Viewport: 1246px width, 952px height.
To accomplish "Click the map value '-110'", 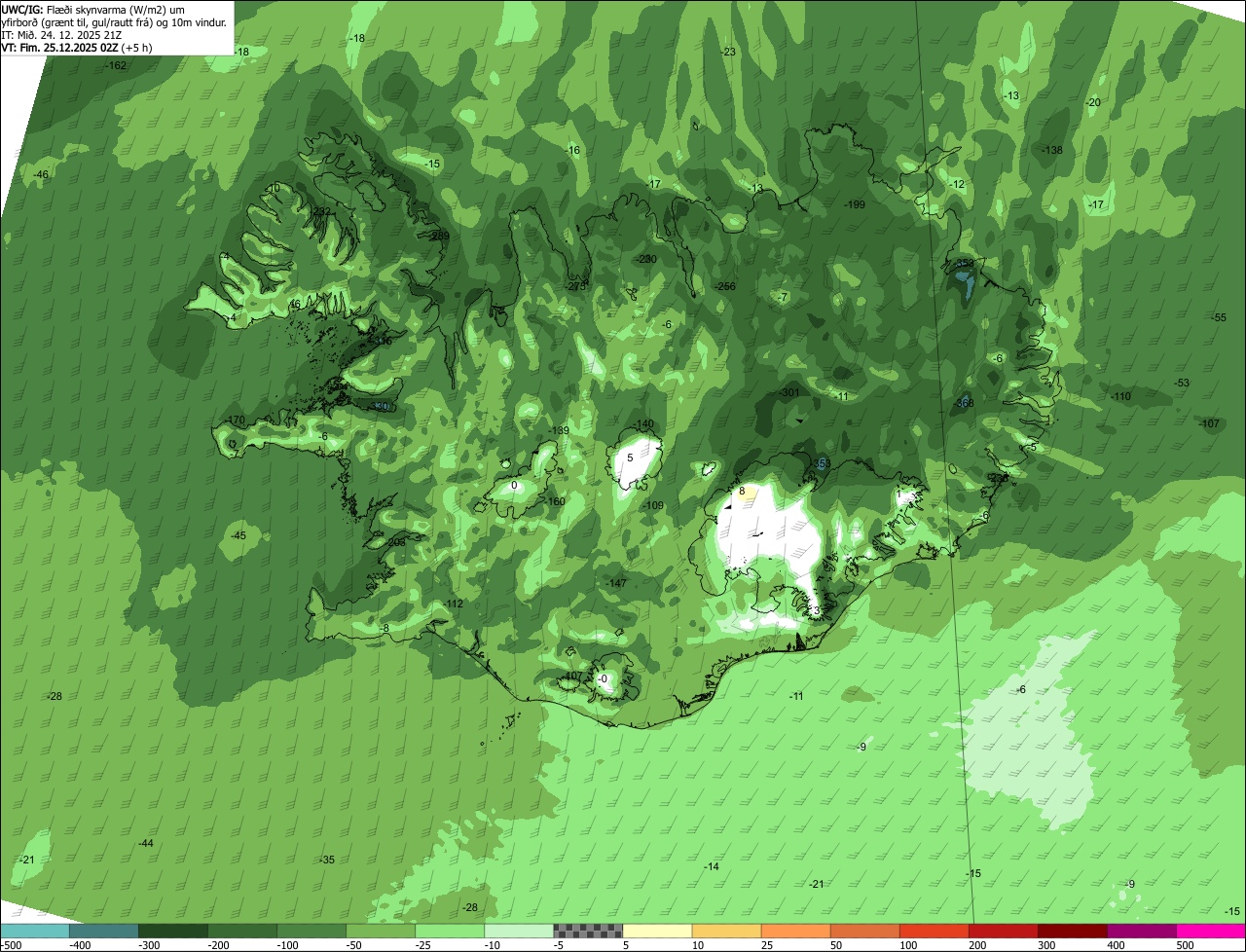I will tap(1120, 397).
